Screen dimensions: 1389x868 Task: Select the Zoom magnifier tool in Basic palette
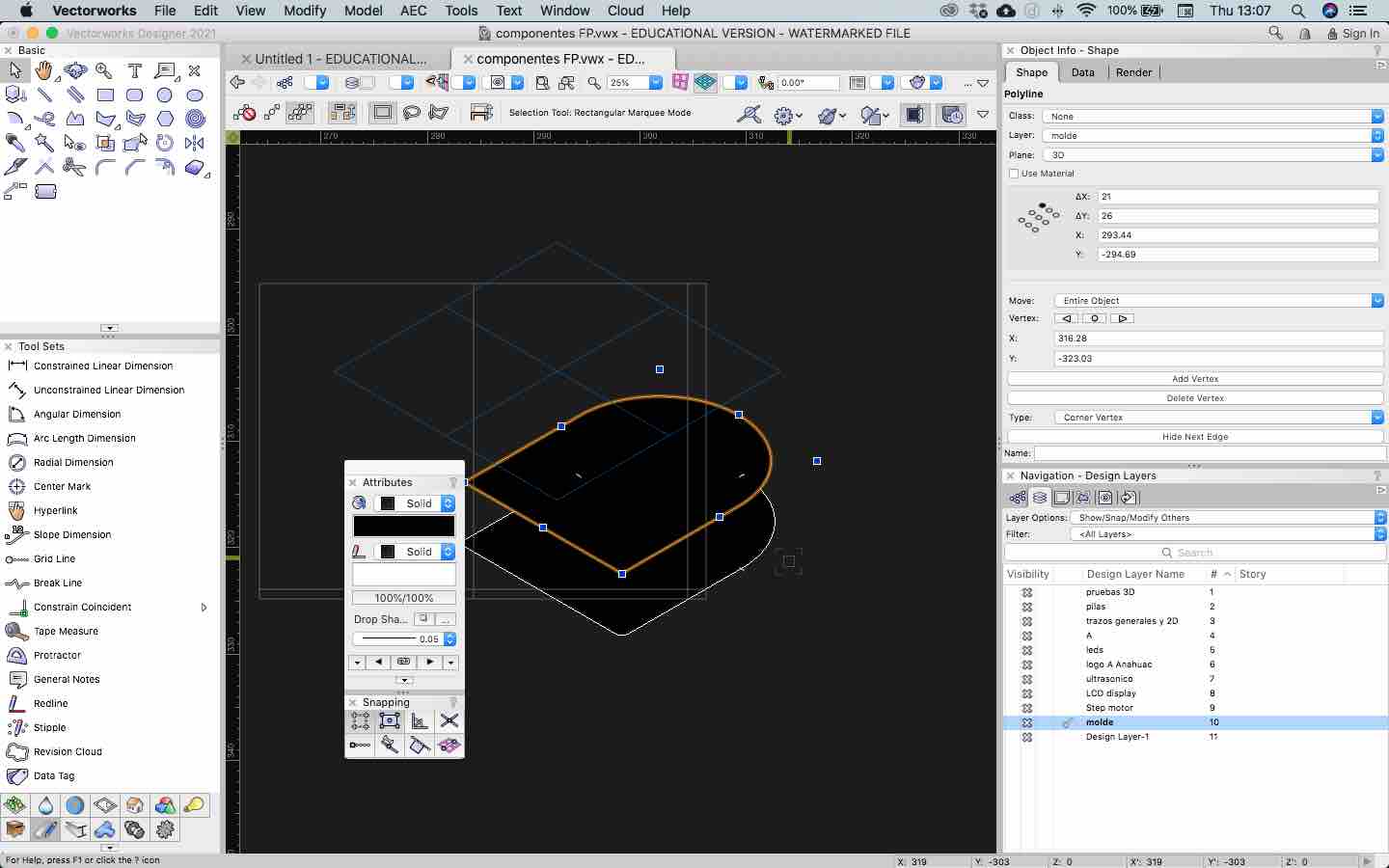[x=104, y=70]
